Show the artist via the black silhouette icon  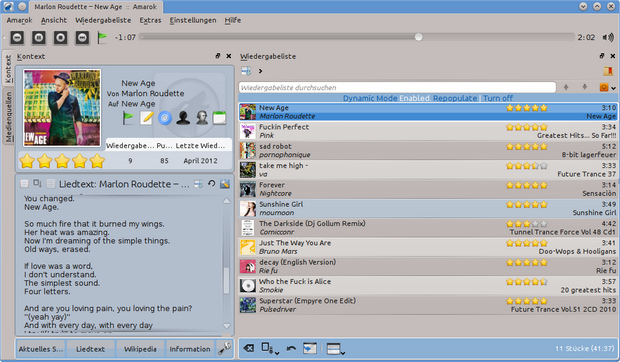coord(183,118)
